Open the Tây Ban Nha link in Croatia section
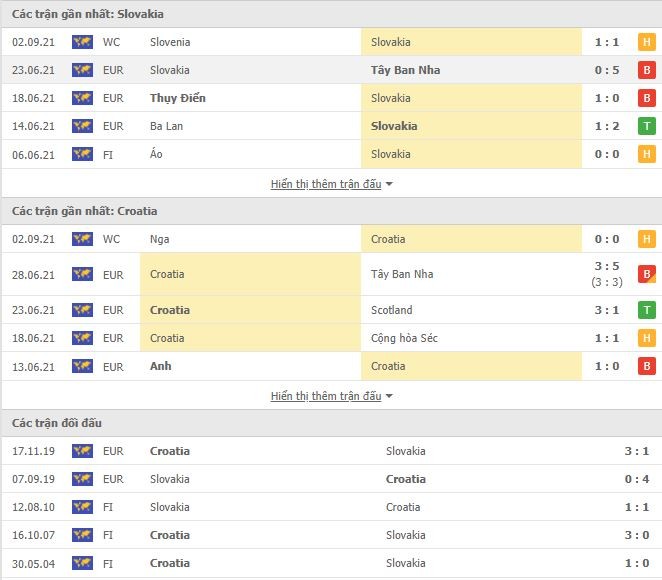 click(402, 274)
